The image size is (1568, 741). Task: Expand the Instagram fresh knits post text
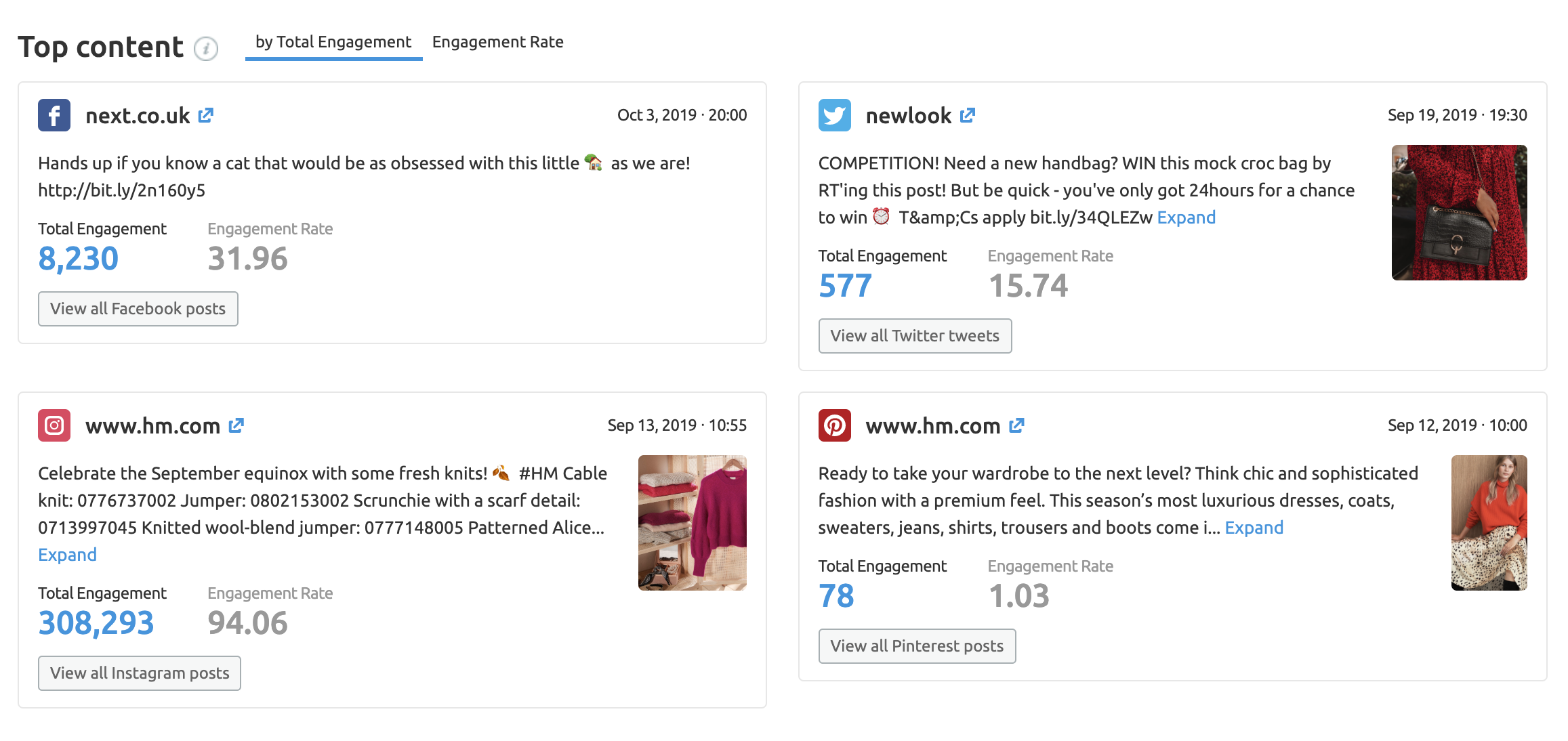coord(67,555)
